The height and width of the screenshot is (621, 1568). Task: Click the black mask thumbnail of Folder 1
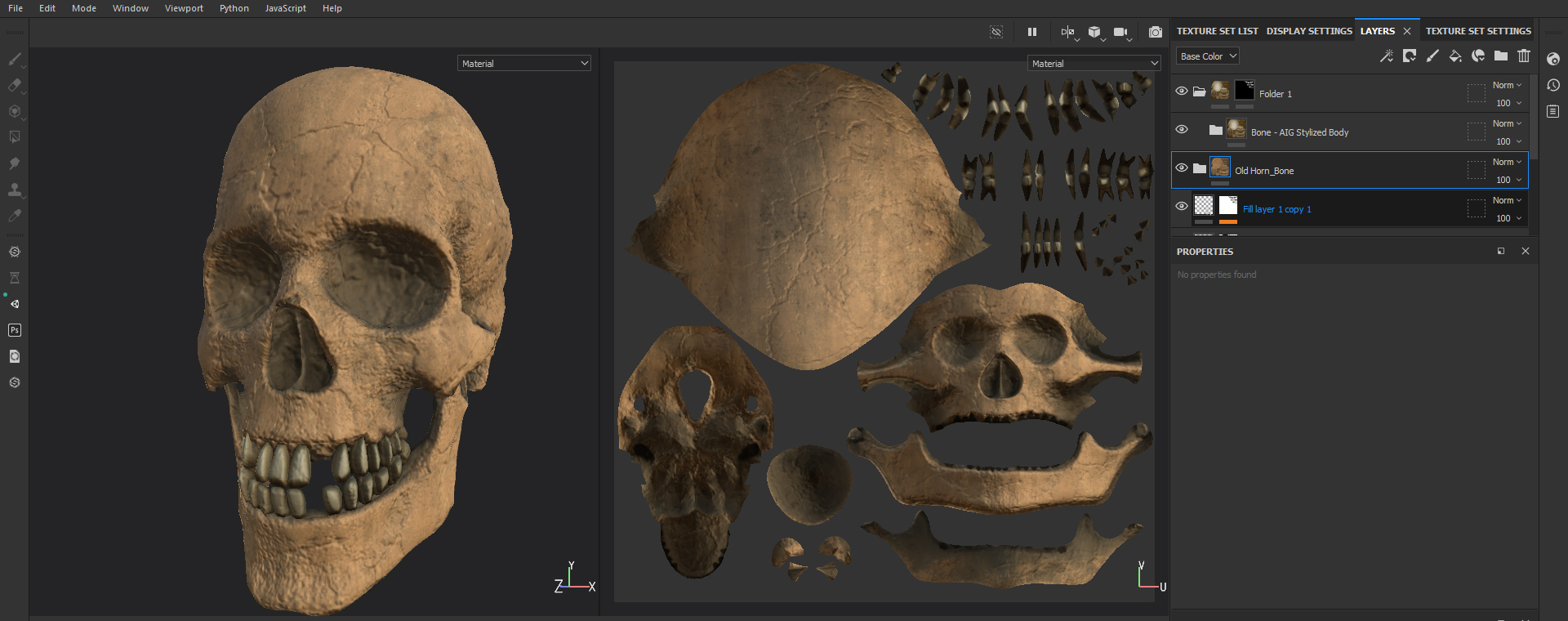click(1244, 90)
